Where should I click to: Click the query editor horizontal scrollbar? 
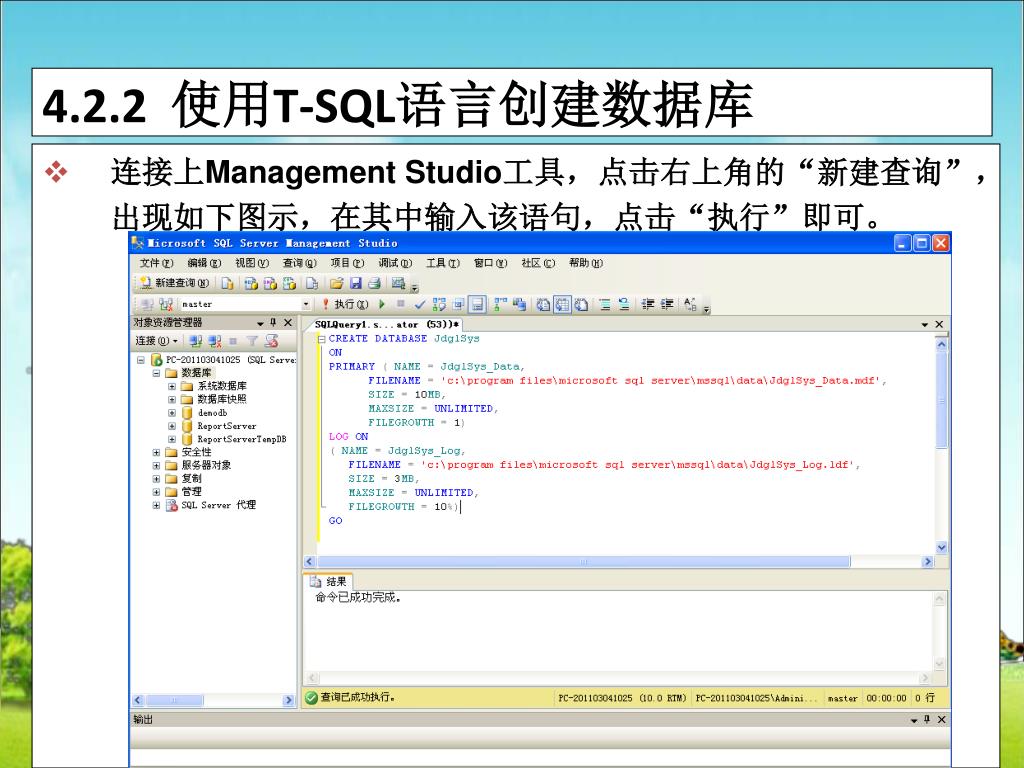618,562
